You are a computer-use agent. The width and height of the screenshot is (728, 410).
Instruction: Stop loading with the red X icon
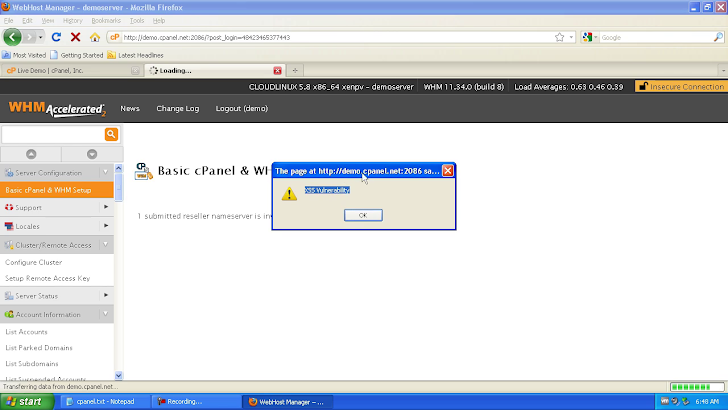[75, 37]
